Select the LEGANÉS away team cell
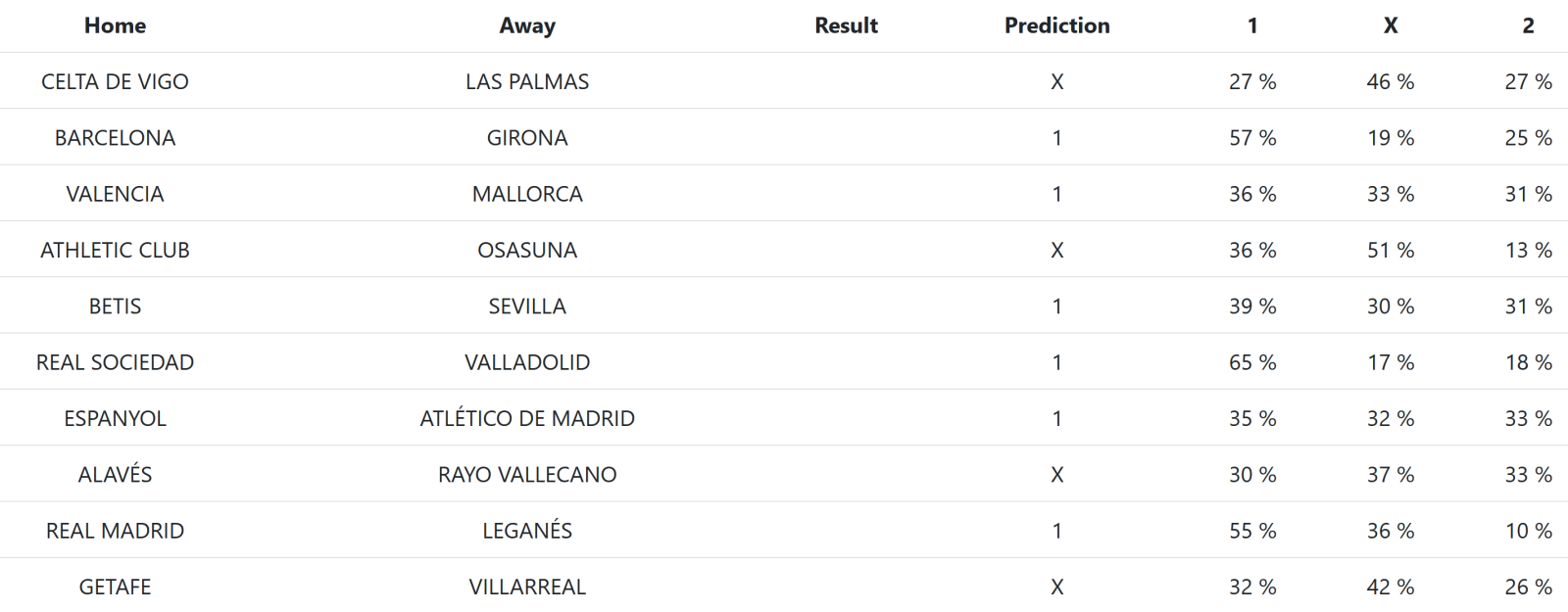The image size is (1568, 612). tap(527, 531)
